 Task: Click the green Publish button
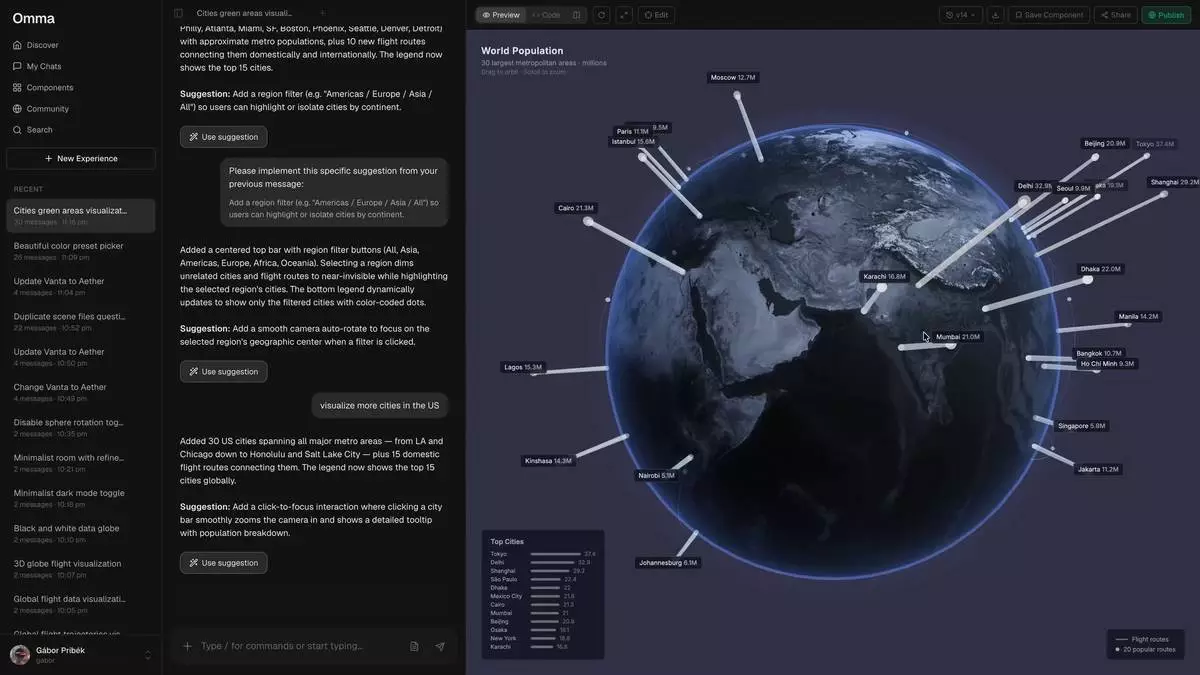click(1165, 15)
